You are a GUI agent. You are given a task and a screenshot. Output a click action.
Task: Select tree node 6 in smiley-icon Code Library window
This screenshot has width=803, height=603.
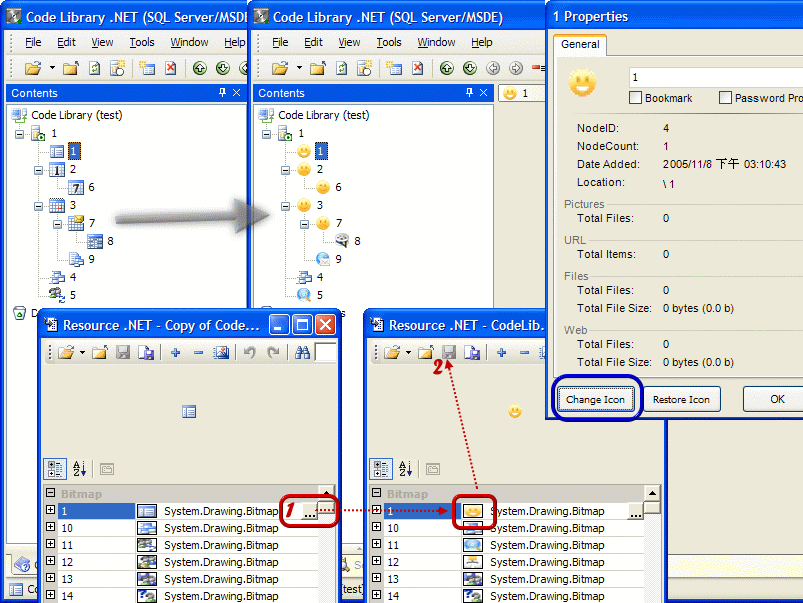pyautogui.click(x=338, y=187)
